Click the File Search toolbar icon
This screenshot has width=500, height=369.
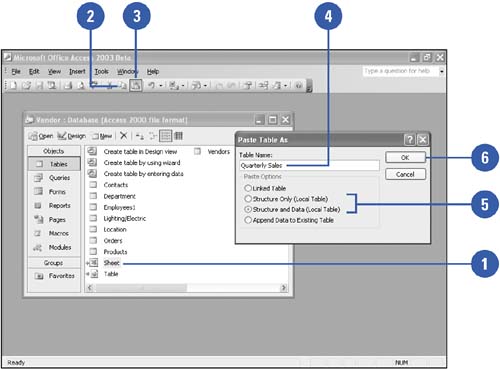[x=52, y=86]
